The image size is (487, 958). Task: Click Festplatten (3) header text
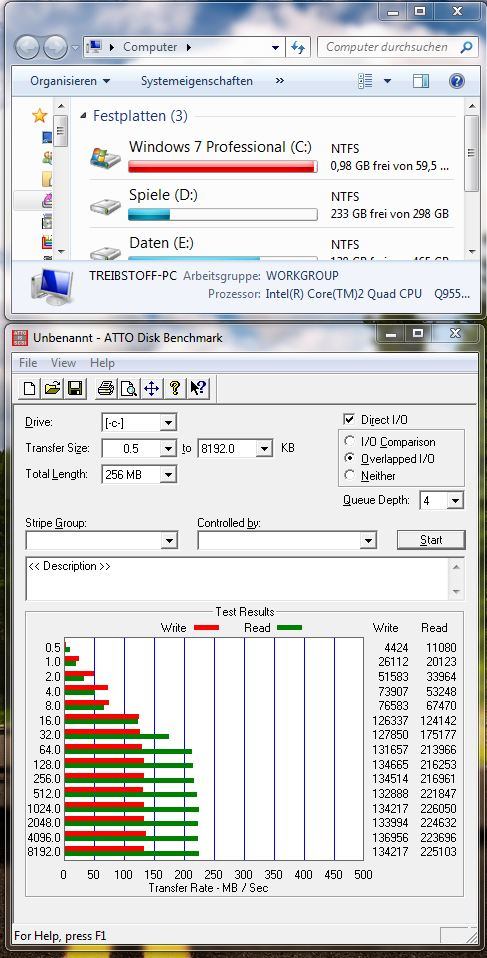pos(140,115)
